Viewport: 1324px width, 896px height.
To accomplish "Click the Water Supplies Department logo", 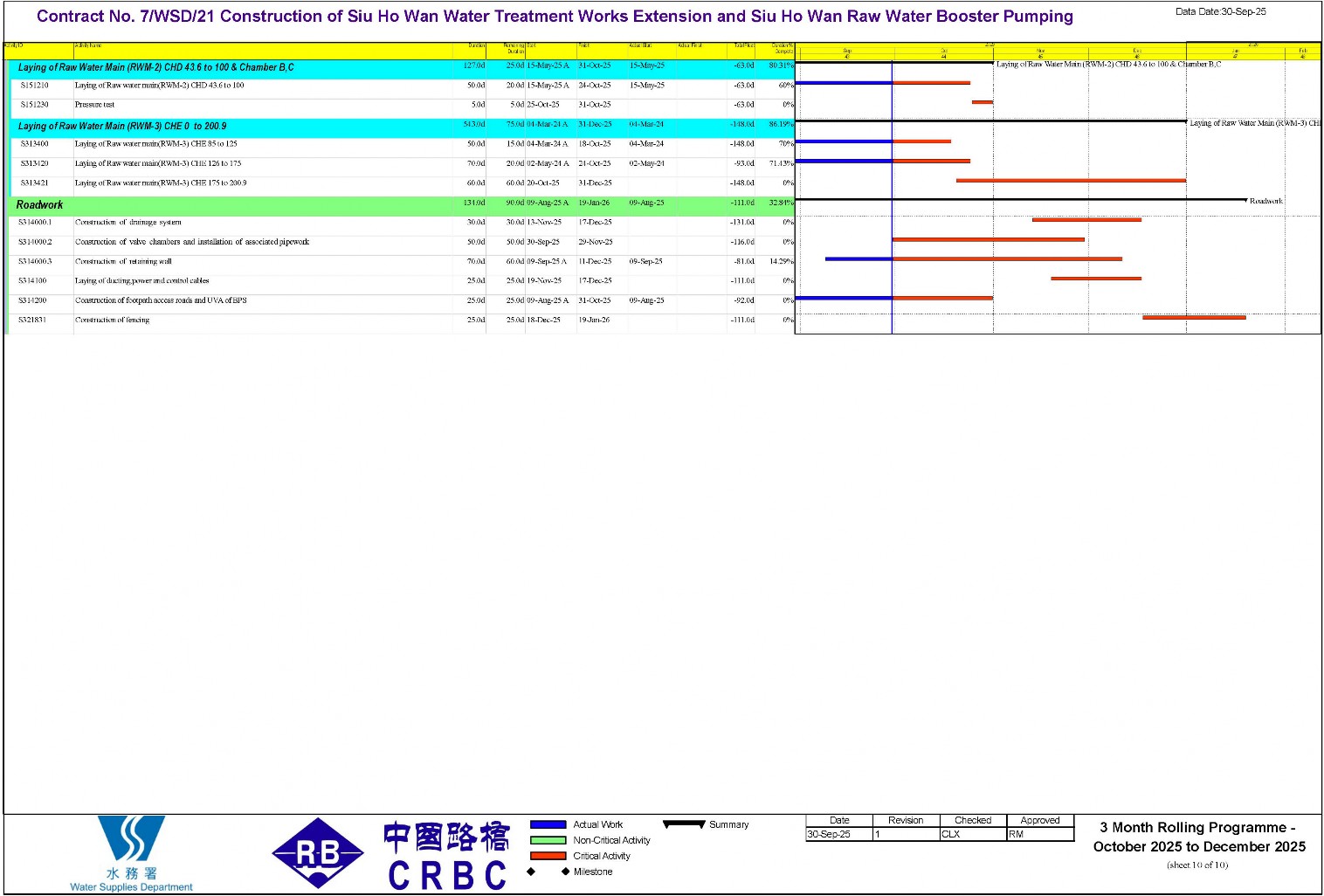I will tap(132, 853).
